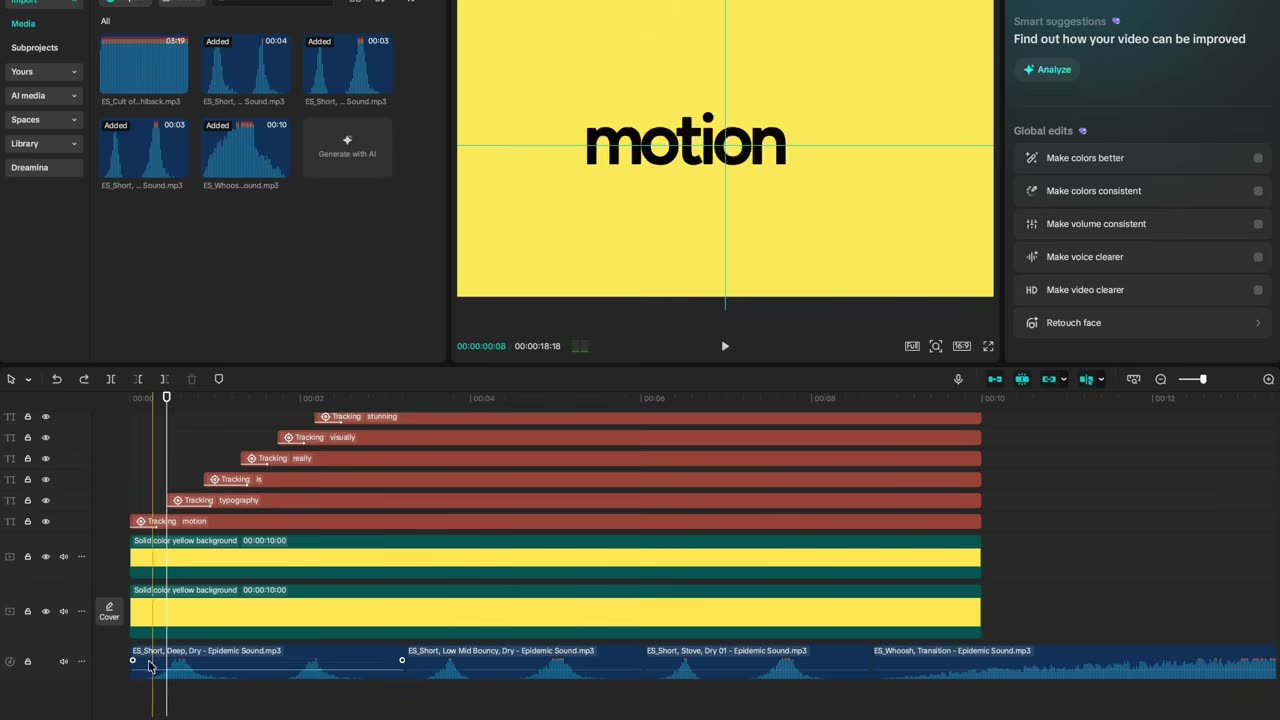Click the text track icon of 'is' row
The width and height of the screenshot is (1280, 720).
click(x=10, y=480)
